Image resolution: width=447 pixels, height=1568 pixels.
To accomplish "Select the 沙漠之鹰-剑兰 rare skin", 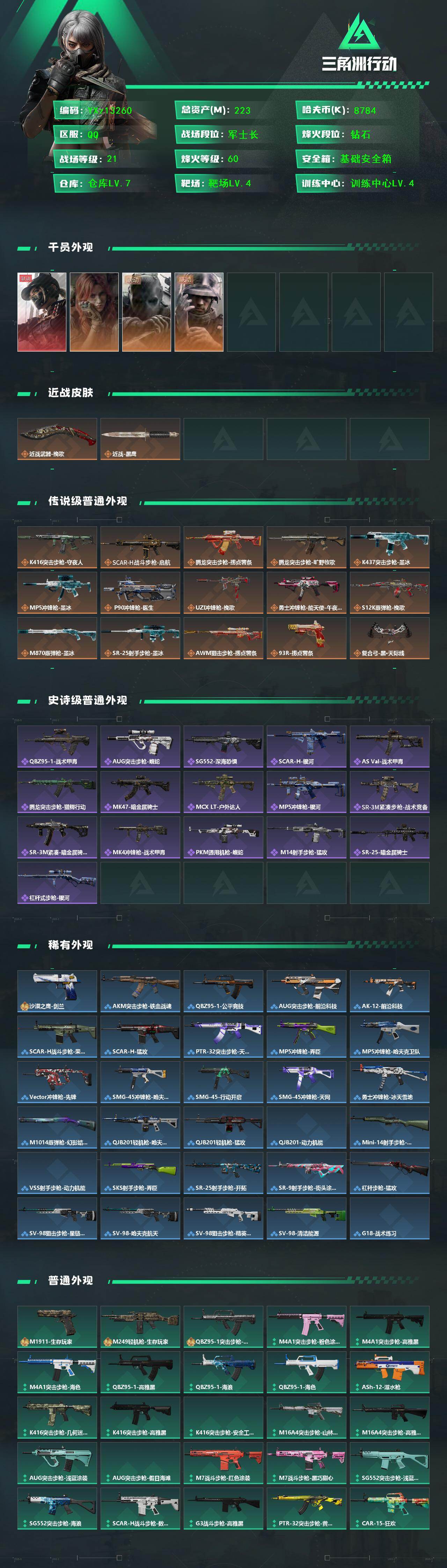I will point(57,991).
